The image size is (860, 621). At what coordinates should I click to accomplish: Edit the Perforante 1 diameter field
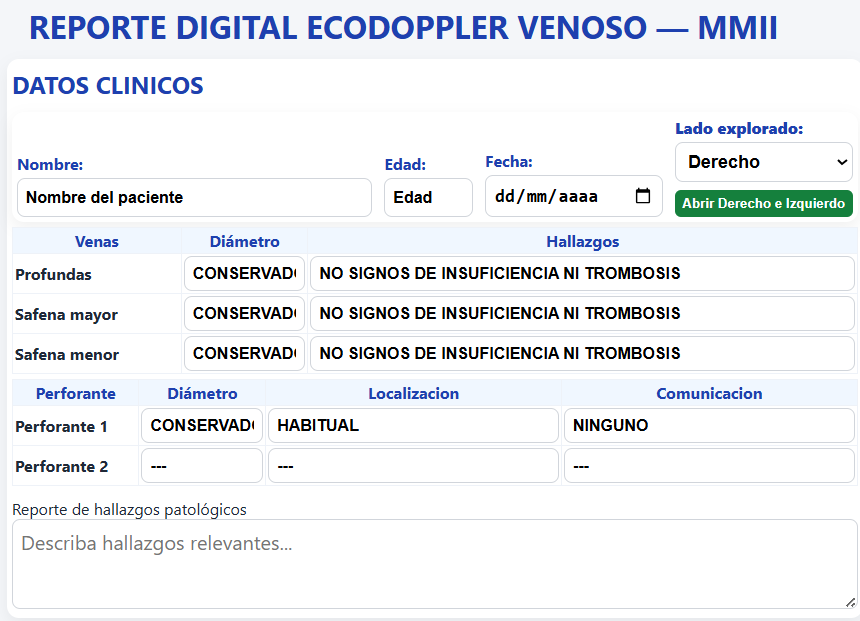pos(202,426)
